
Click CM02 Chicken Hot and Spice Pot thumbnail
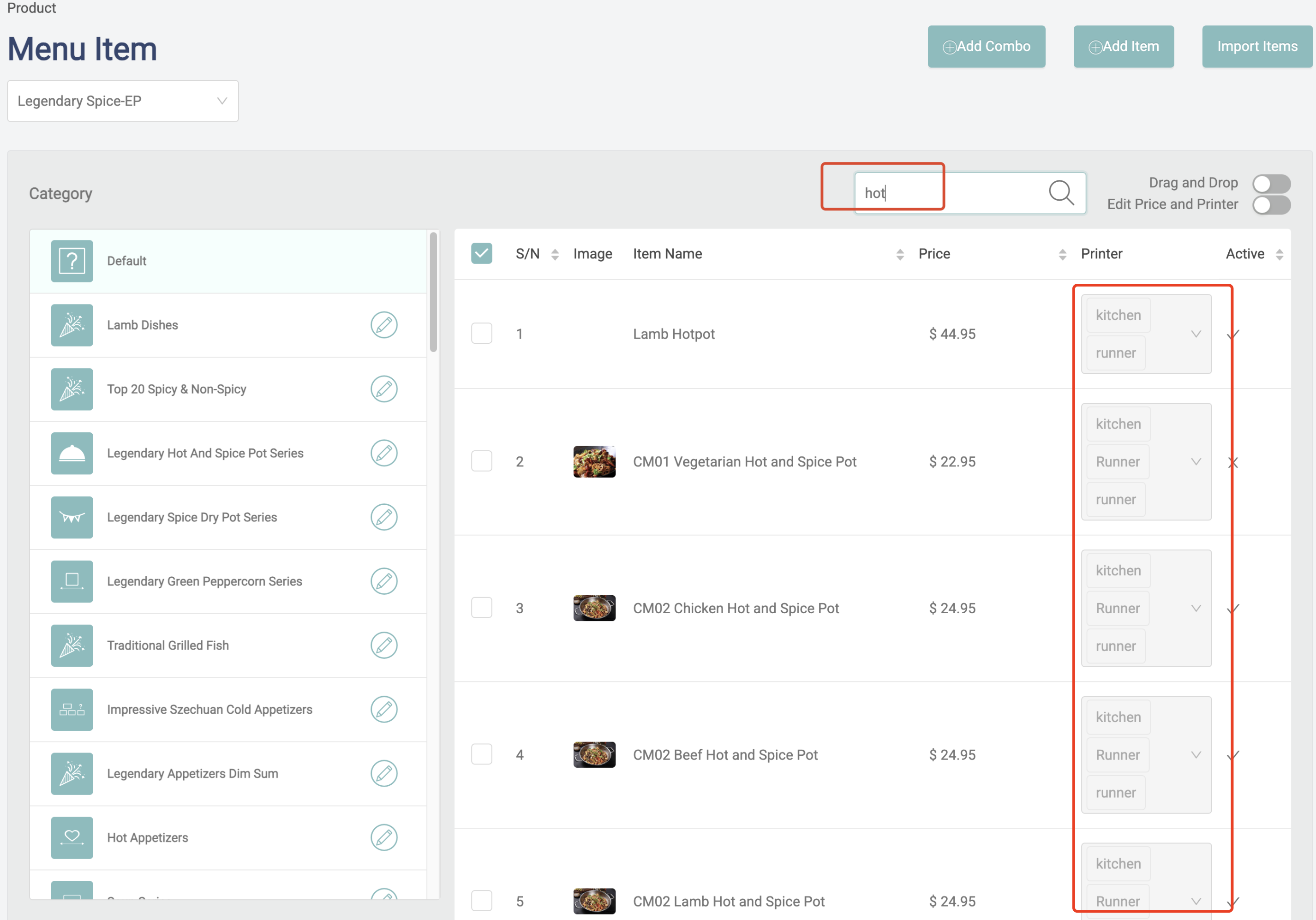pos(594,608)
